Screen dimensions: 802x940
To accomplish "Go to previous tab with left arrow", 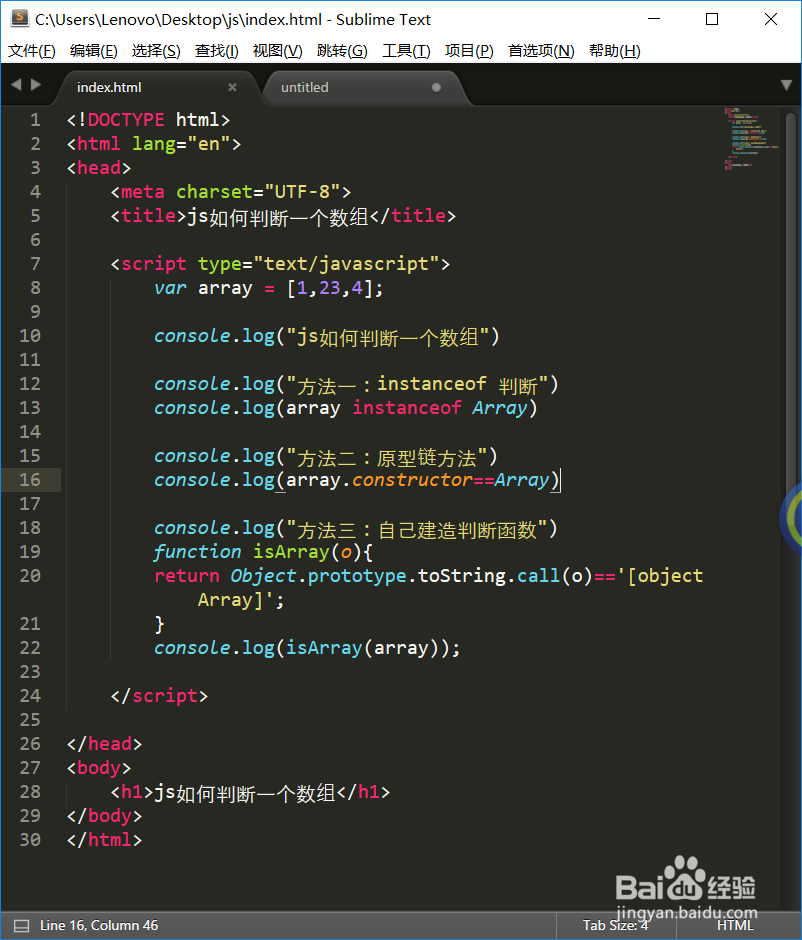I will click(x=16, y=85).
